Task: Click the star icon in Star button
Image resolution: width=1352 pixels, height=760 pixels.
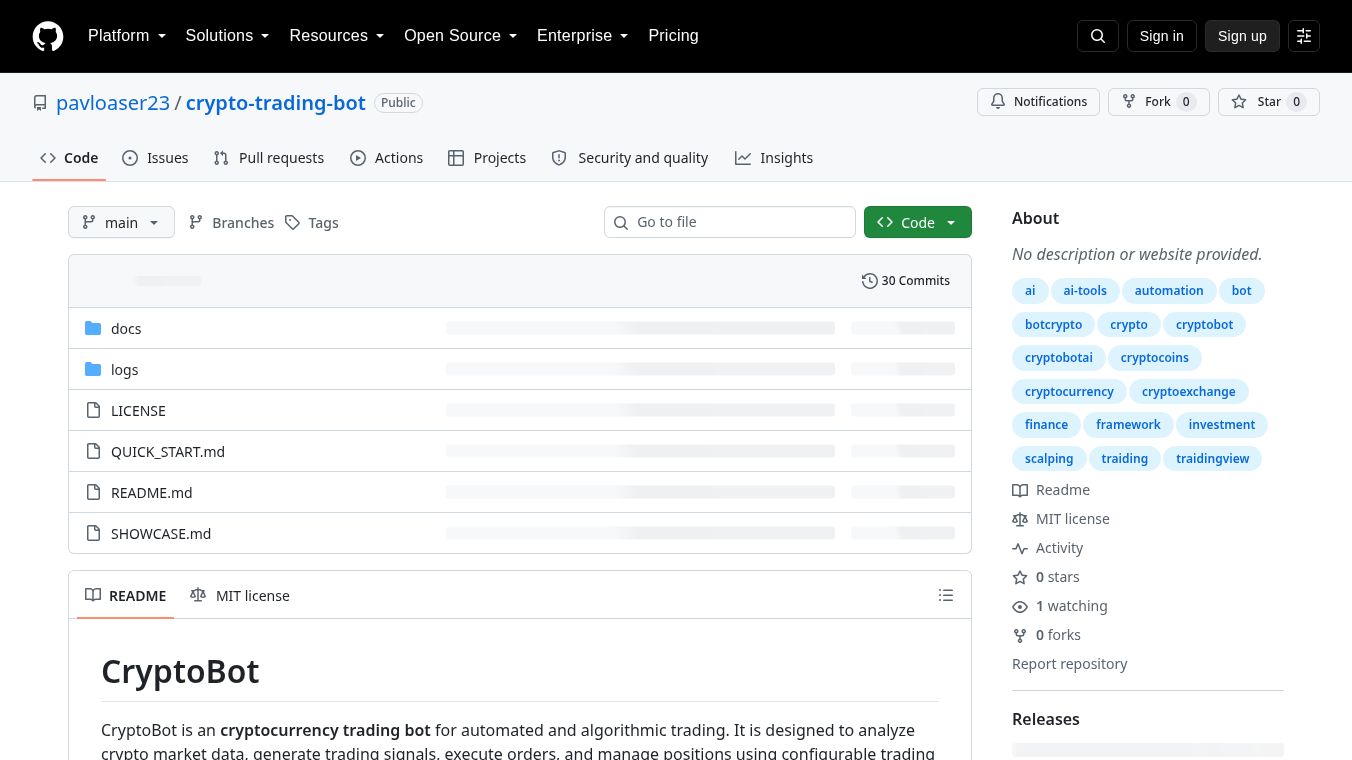Action: pyautogui.click(x=1239, y=102)
